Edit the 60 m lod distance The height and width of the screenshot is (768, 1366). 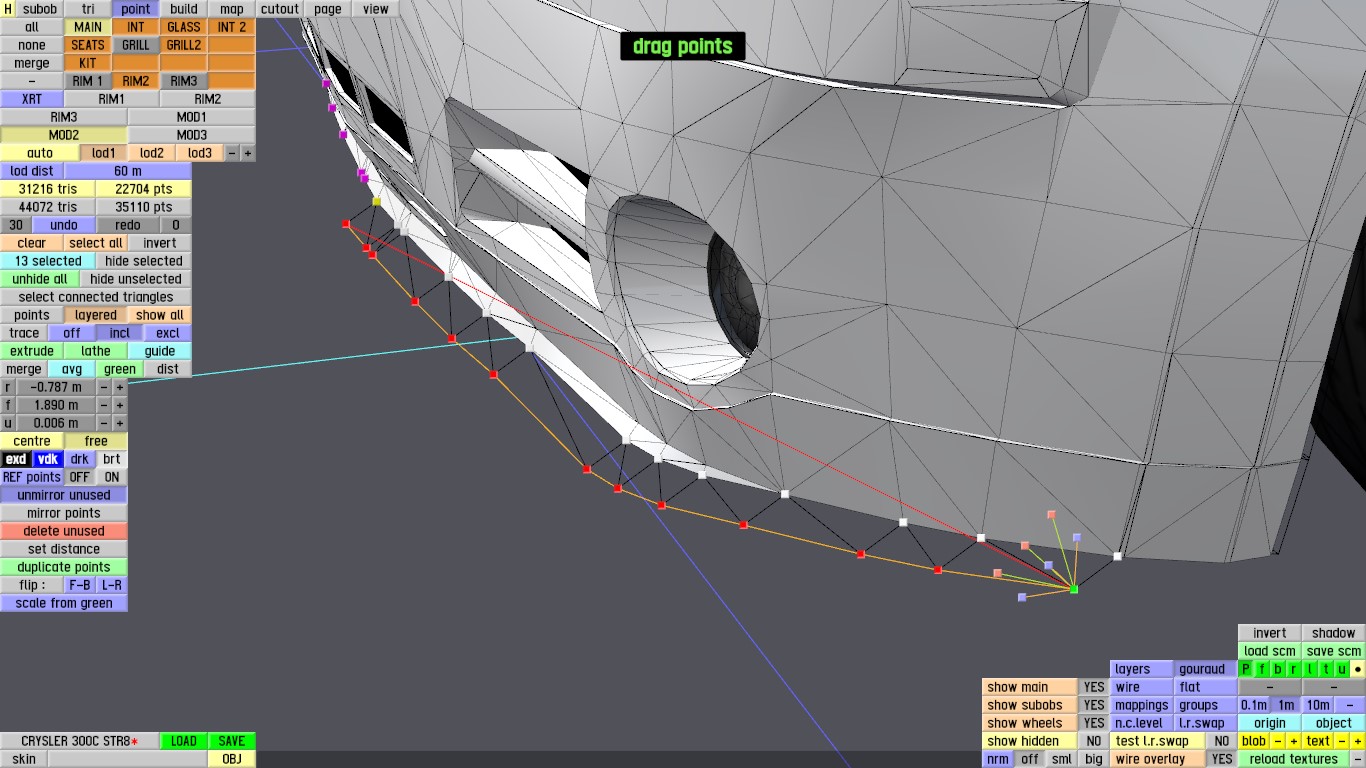[x=128, y=171]
